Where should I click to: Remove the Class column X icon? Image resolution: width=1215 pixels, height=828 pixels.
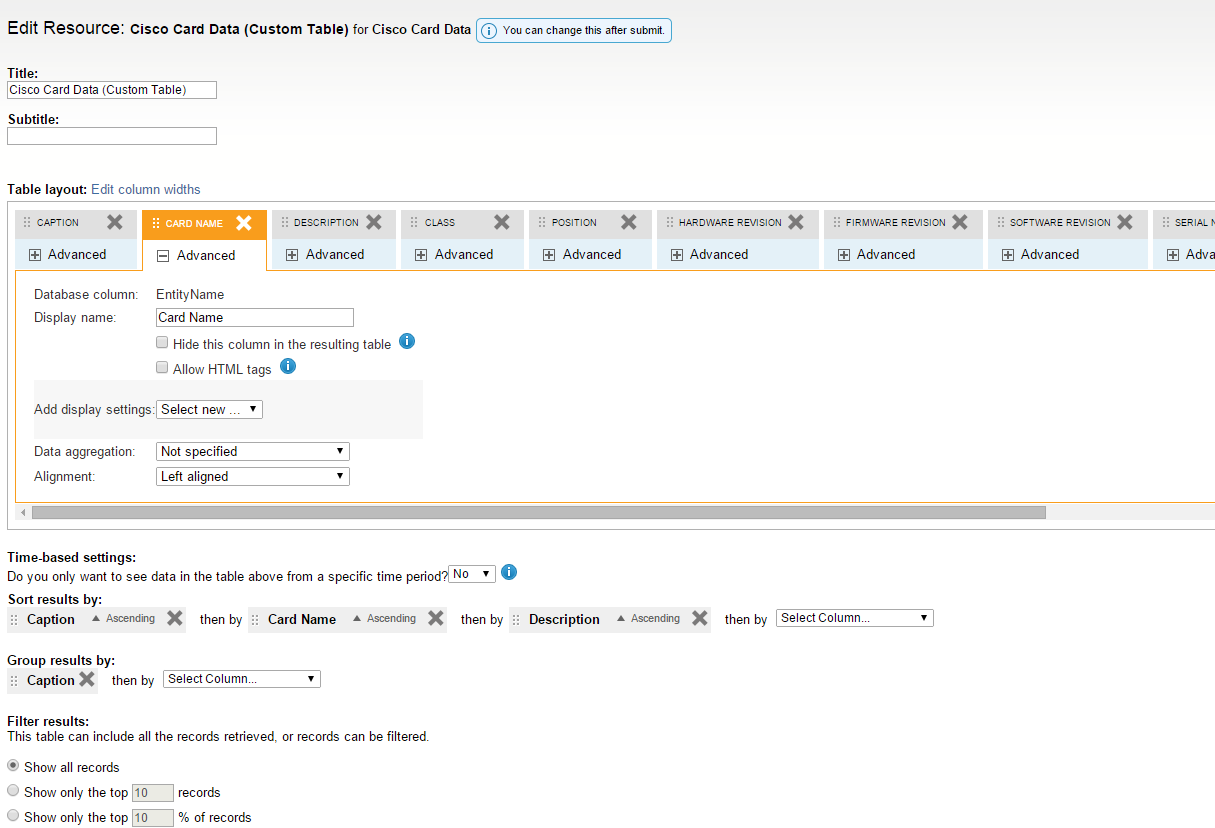[502, 222]
